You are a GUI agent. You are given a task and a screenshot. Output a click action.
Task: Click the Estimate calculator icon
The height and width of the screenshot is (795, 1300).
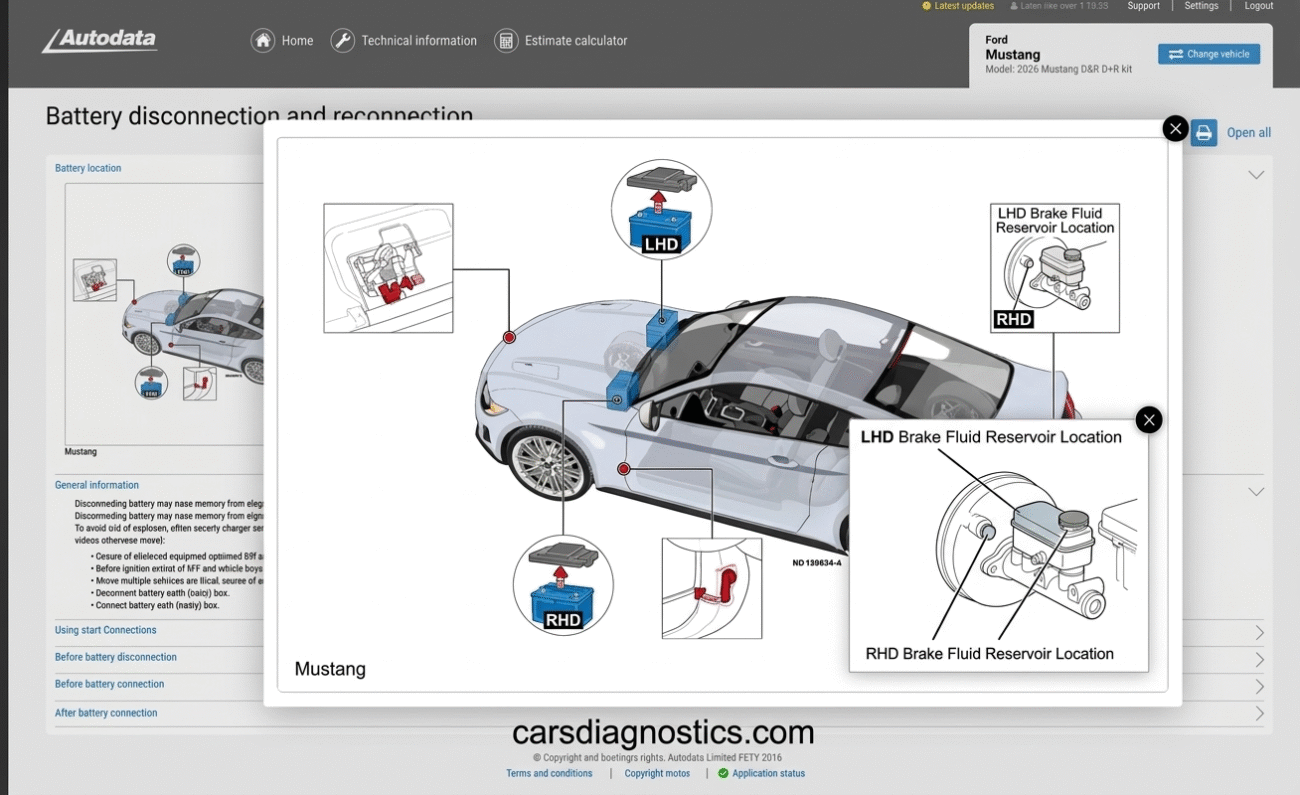coord(506,41)
